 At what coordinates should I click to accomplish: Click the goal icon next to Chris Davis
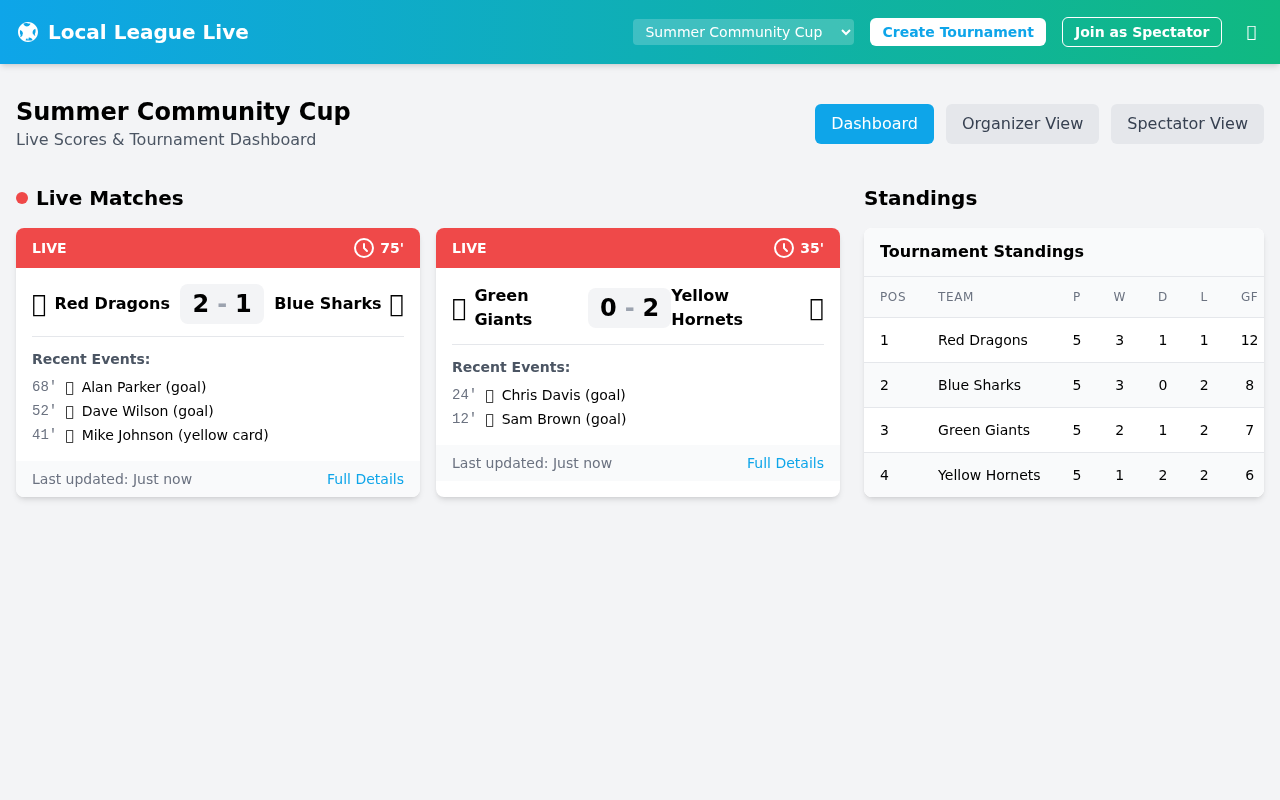pos(490,394)
